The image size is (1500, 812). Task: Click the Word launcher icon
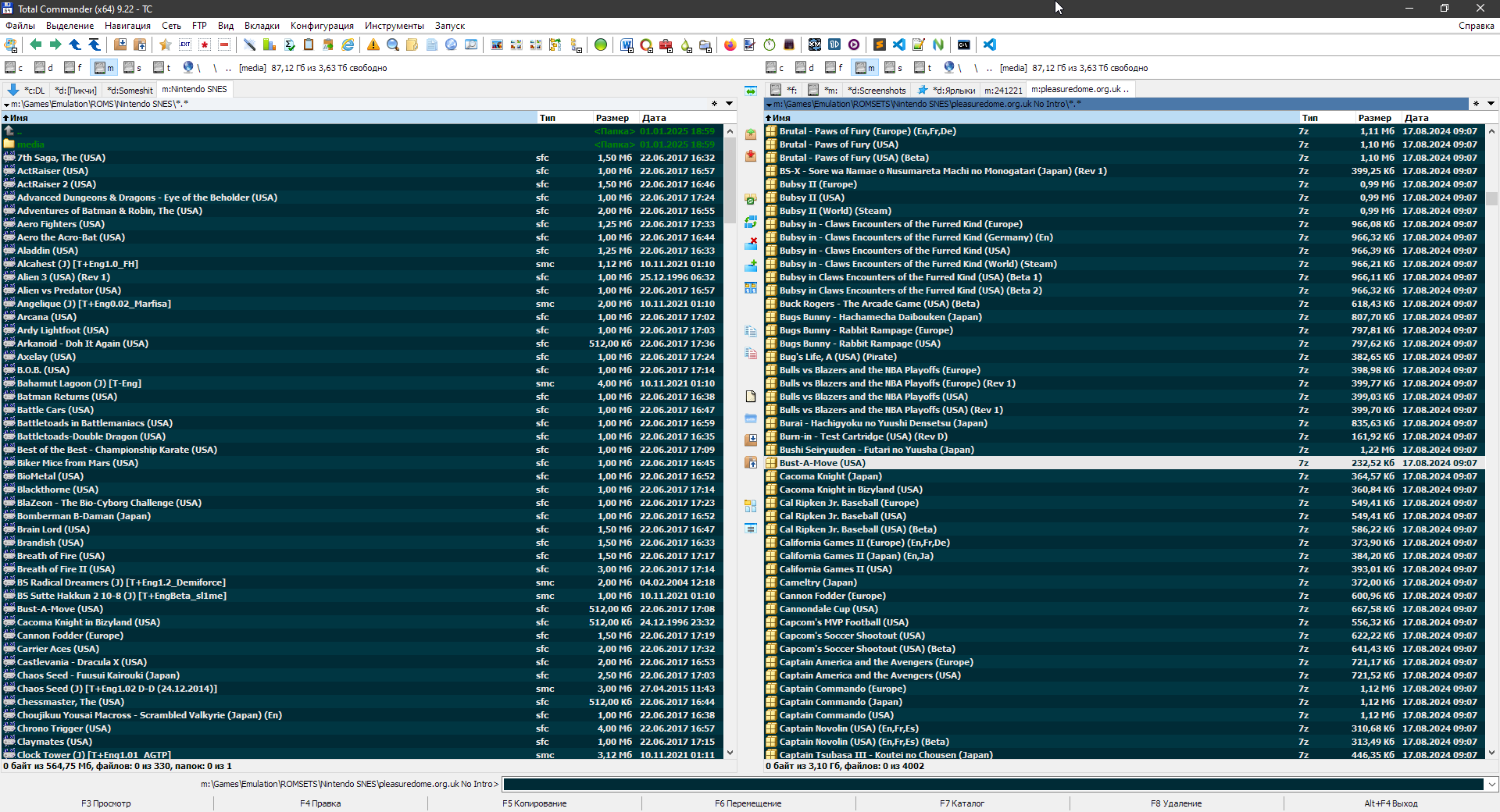[x=627, y=45]
